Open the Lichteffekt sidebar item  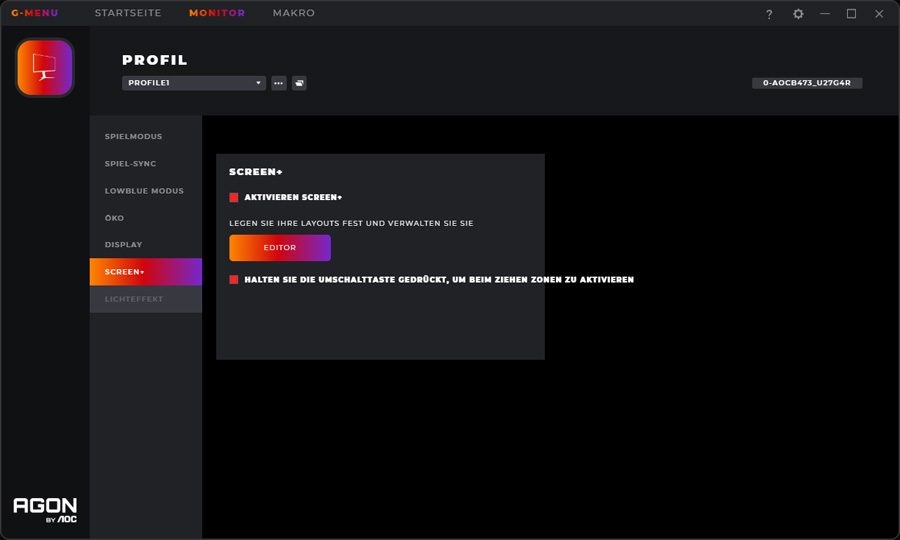pos(134,299)
